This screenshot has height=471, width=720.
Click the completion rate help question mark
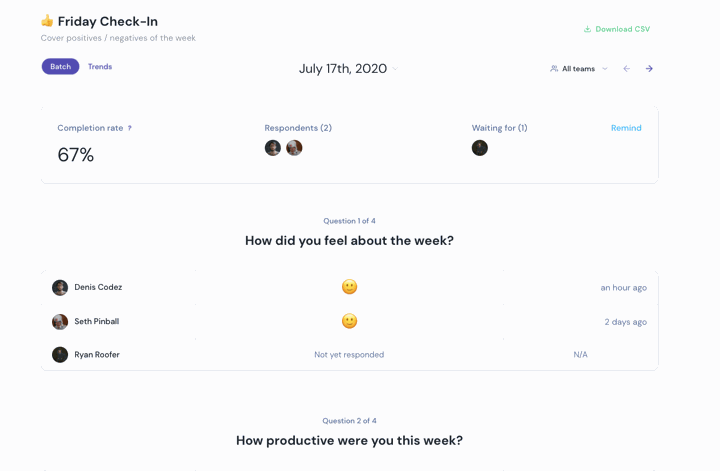pyautogui.click(x=129, y=128)
